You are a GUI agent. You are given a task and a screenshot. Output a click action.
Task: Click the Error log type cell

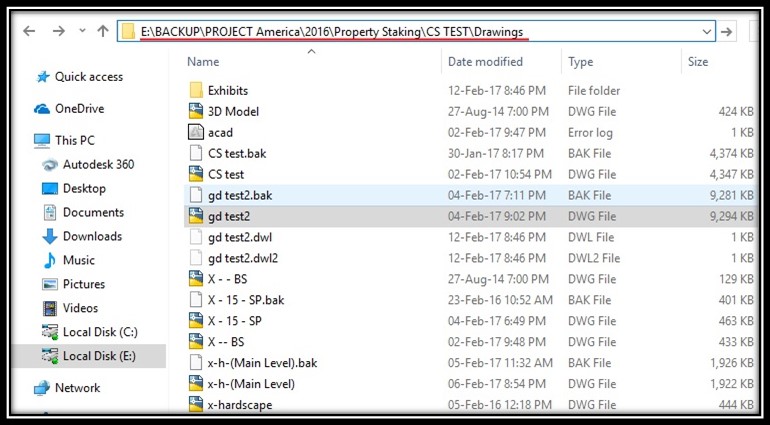[590, 133]
